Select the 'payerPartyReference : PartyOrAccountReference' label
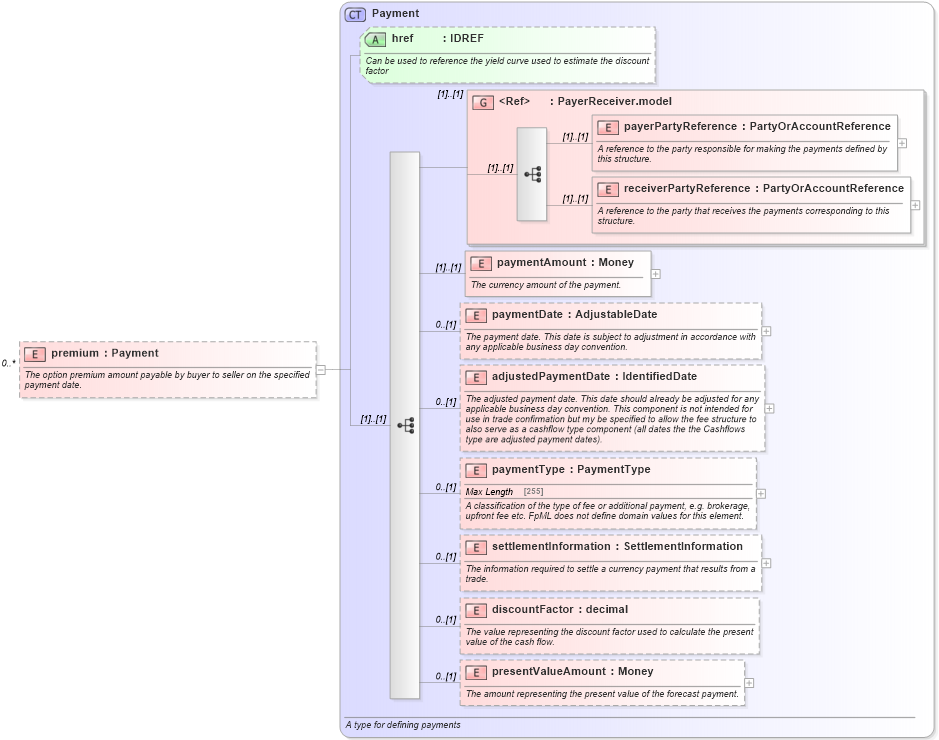This screenshot has width=939, height=740. coord(757,126)
